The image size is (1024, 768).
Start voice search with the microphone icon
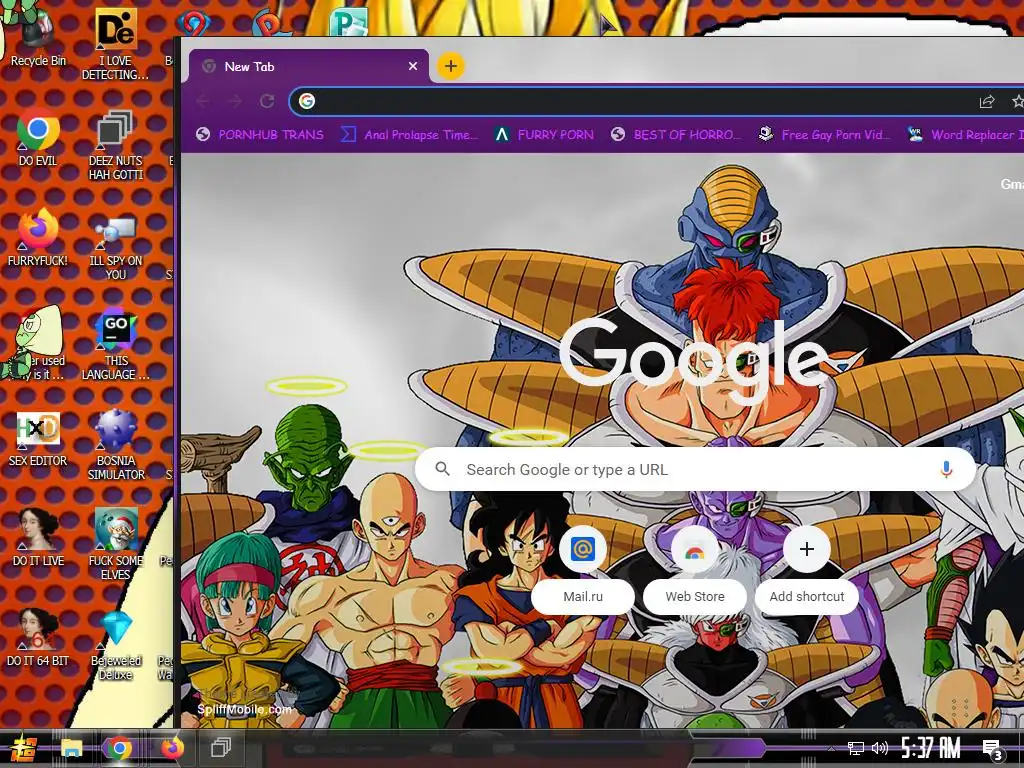coord(946,469)
